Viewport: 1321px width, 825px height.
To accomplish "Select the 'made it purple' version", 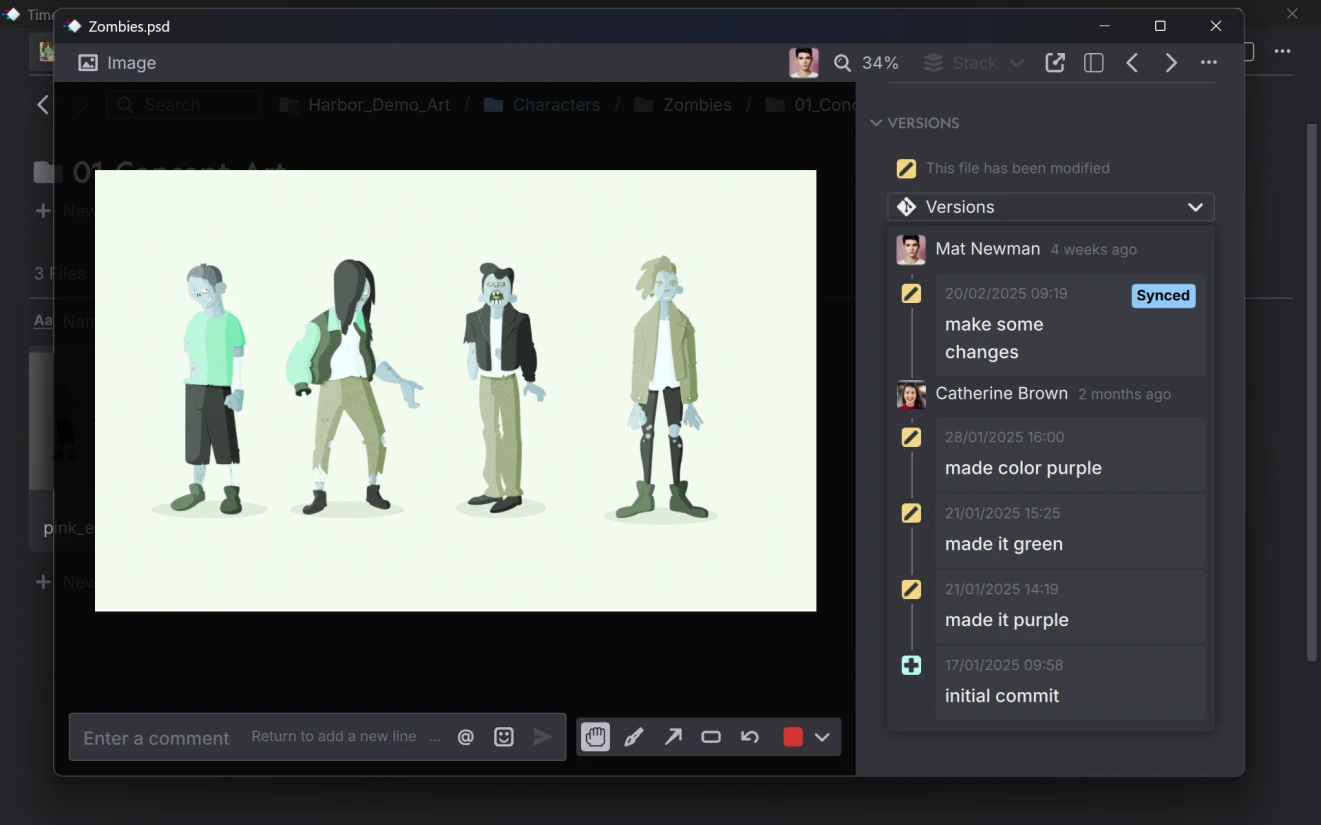I will [1070, 606].
